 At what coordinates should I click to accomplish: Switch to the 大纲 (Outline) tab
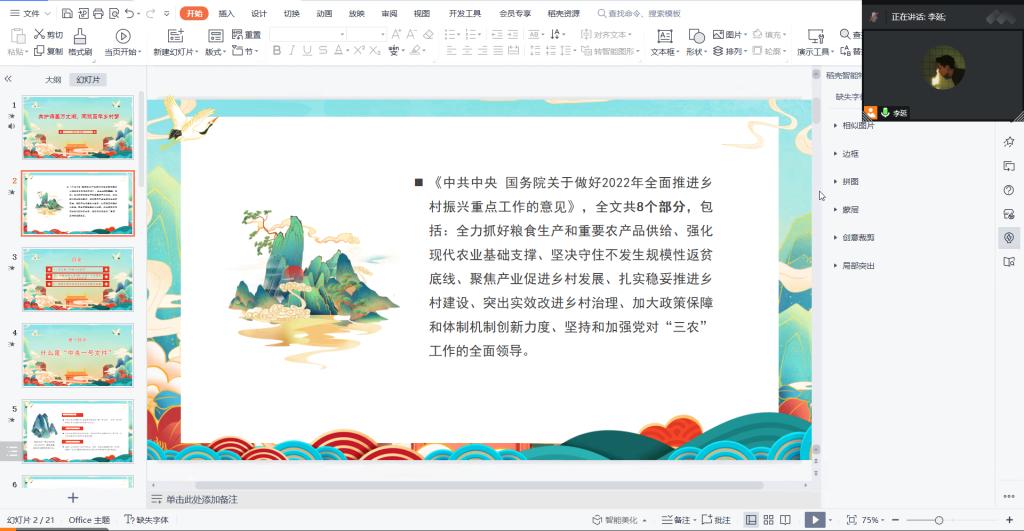tap(53, 79)
